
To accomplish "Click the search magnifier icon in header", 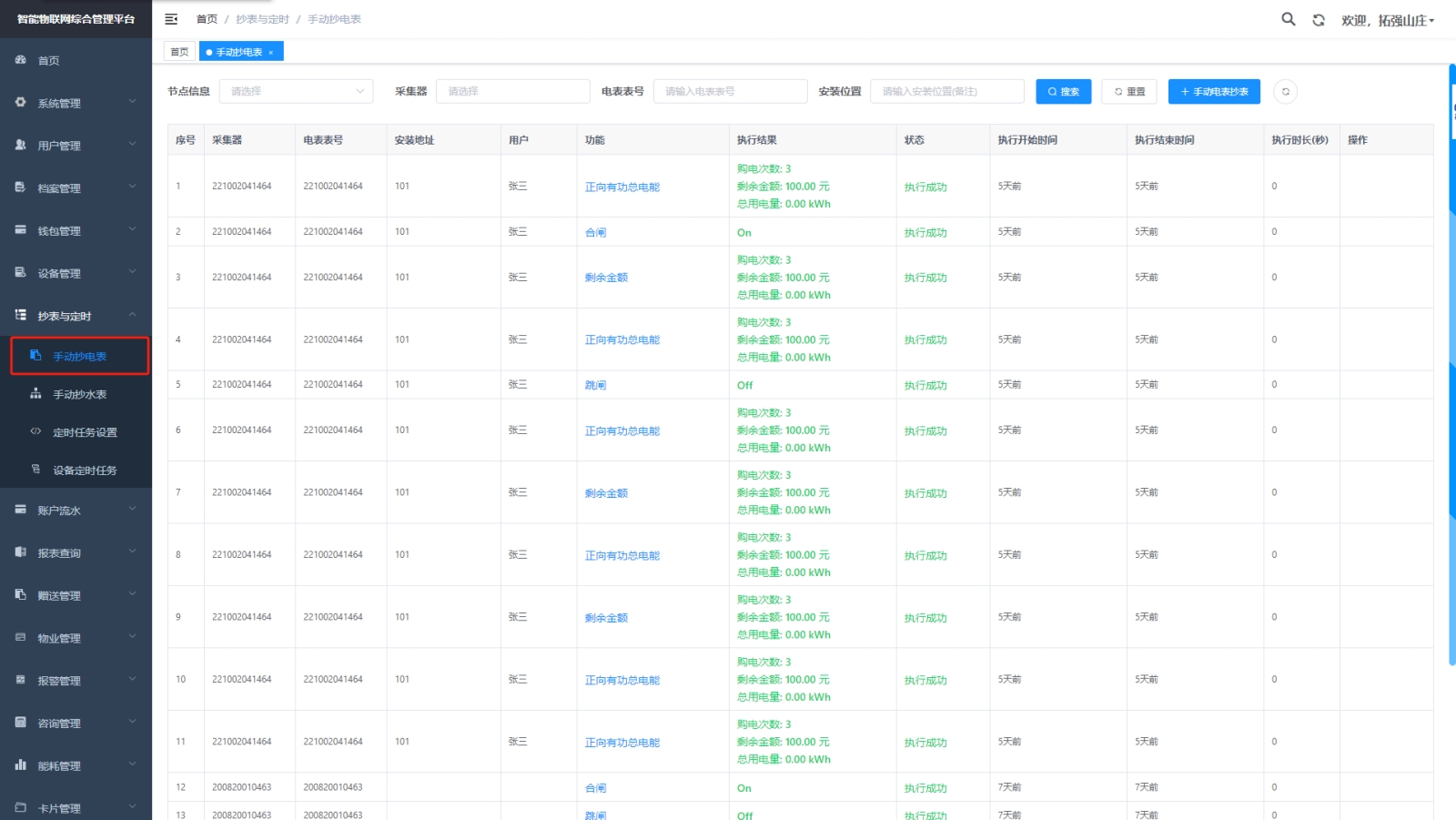I will (x=1288, y=19).
